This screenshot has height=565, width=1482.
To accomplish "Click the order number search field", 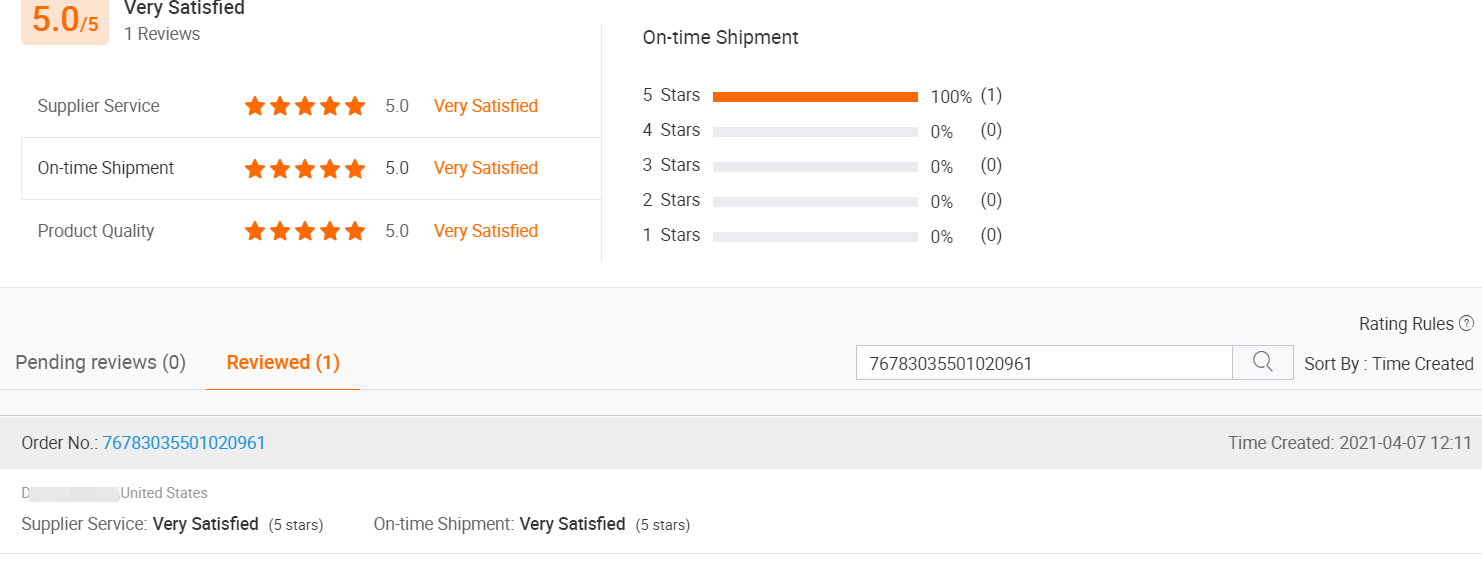I will (1043, 363).
